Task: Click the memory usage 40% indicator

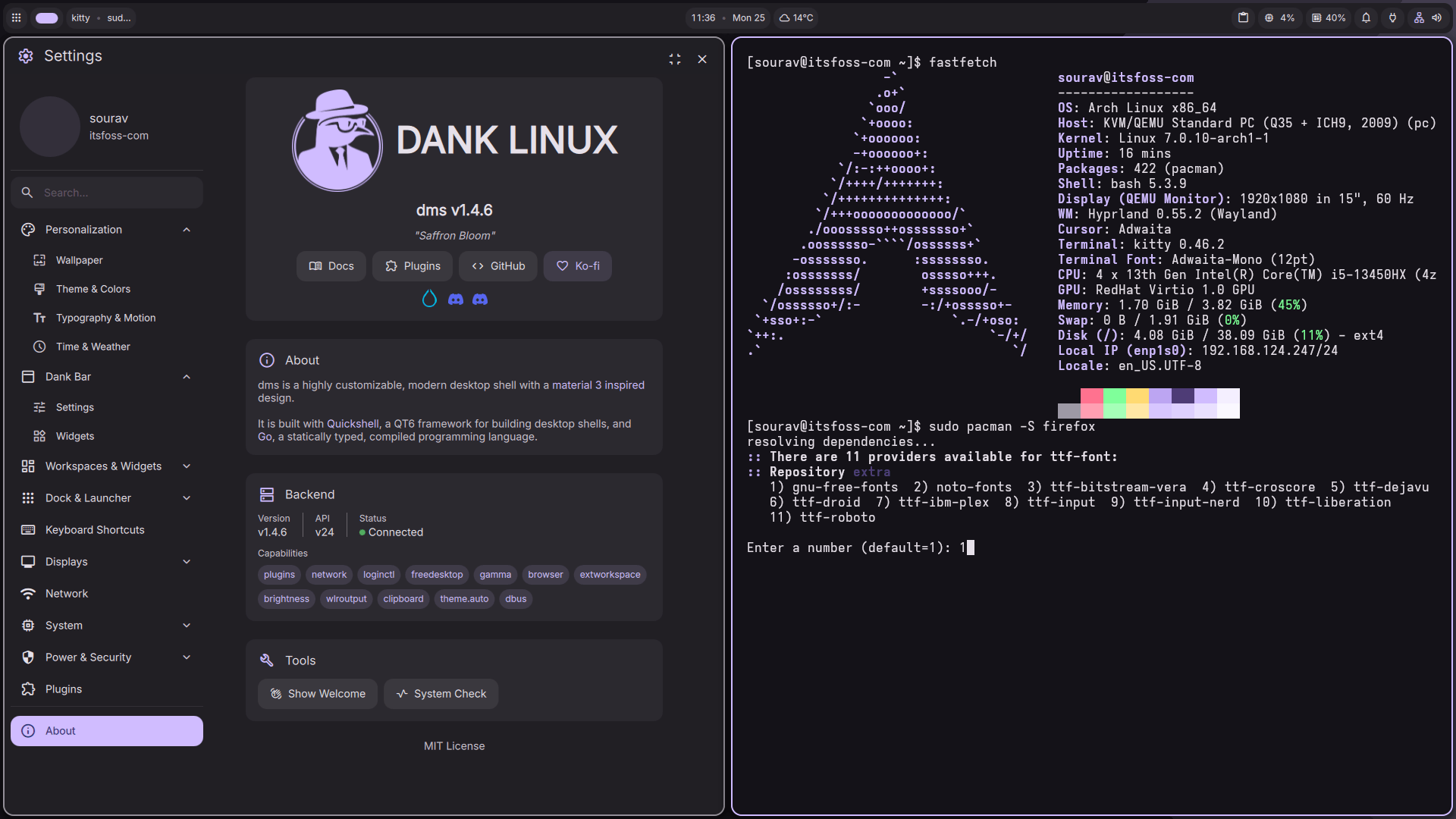Action: pos(1329,17)
